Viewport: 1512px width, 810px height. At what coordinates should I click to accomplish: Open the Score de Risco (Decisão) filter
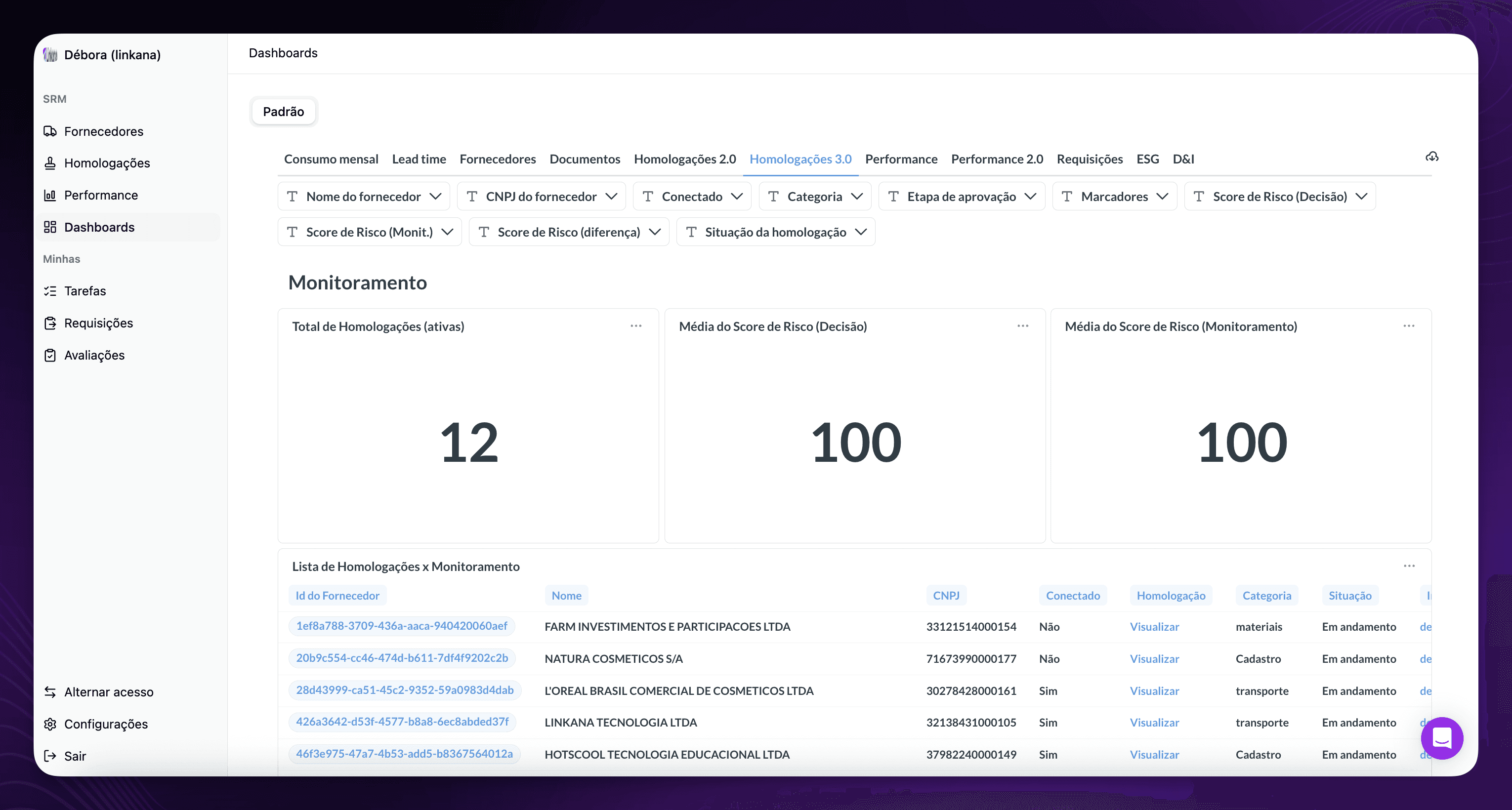click(1280, 197)
